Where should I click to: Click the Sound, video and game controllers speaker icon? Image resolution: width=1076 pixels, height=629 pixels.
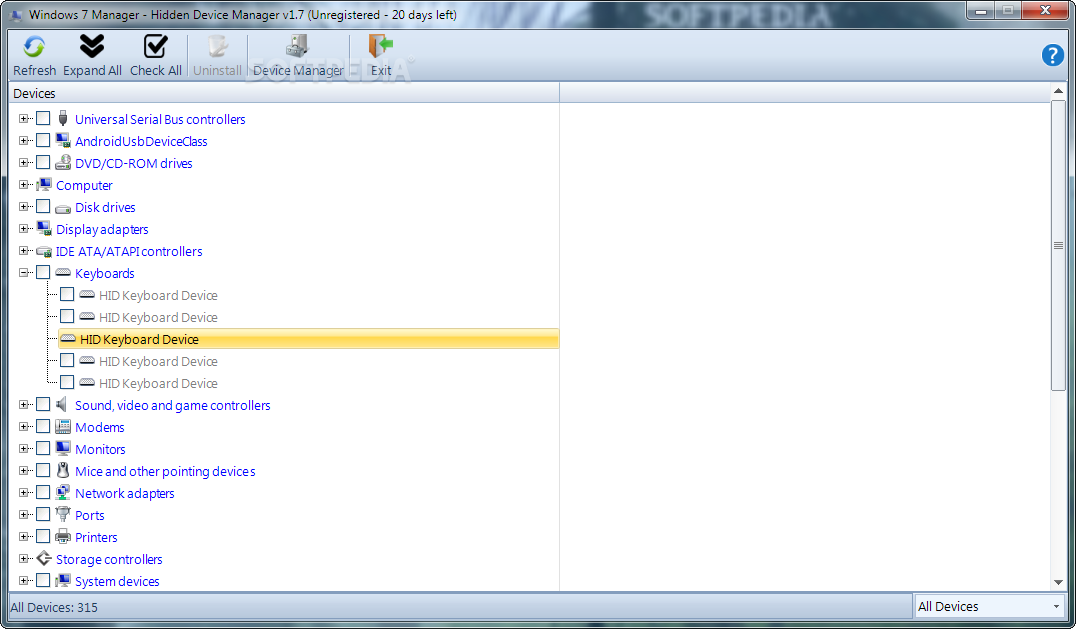pyautogui.click(x=62, y=404)
